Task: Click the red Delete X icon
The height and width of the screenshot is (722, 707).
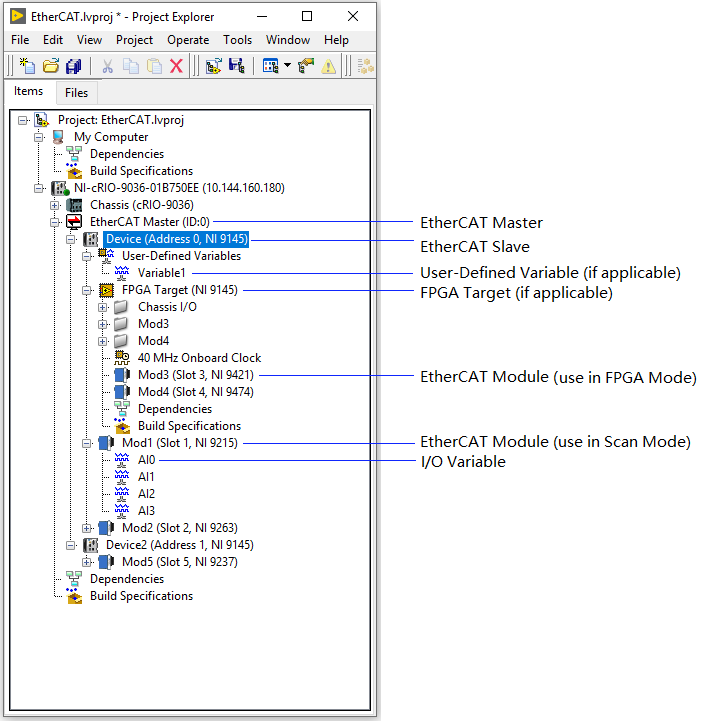Action: (176, 66)
